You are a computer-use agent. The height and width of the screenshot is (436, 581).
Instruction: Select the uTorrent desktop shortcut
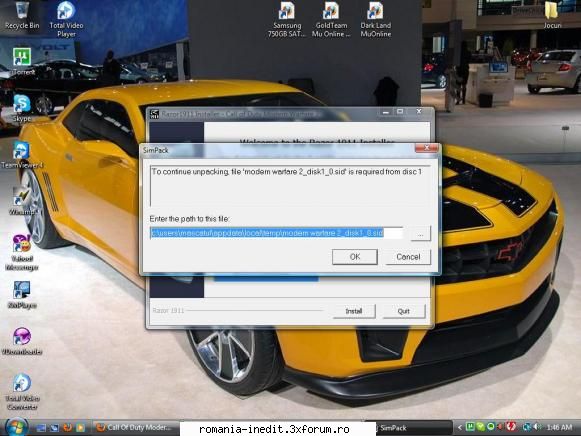coord(23,61)
